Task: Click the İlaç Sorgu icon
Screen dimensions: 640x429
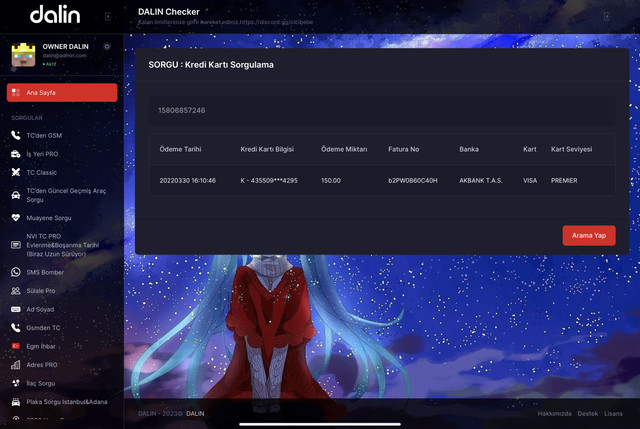Action: point(15,383)
